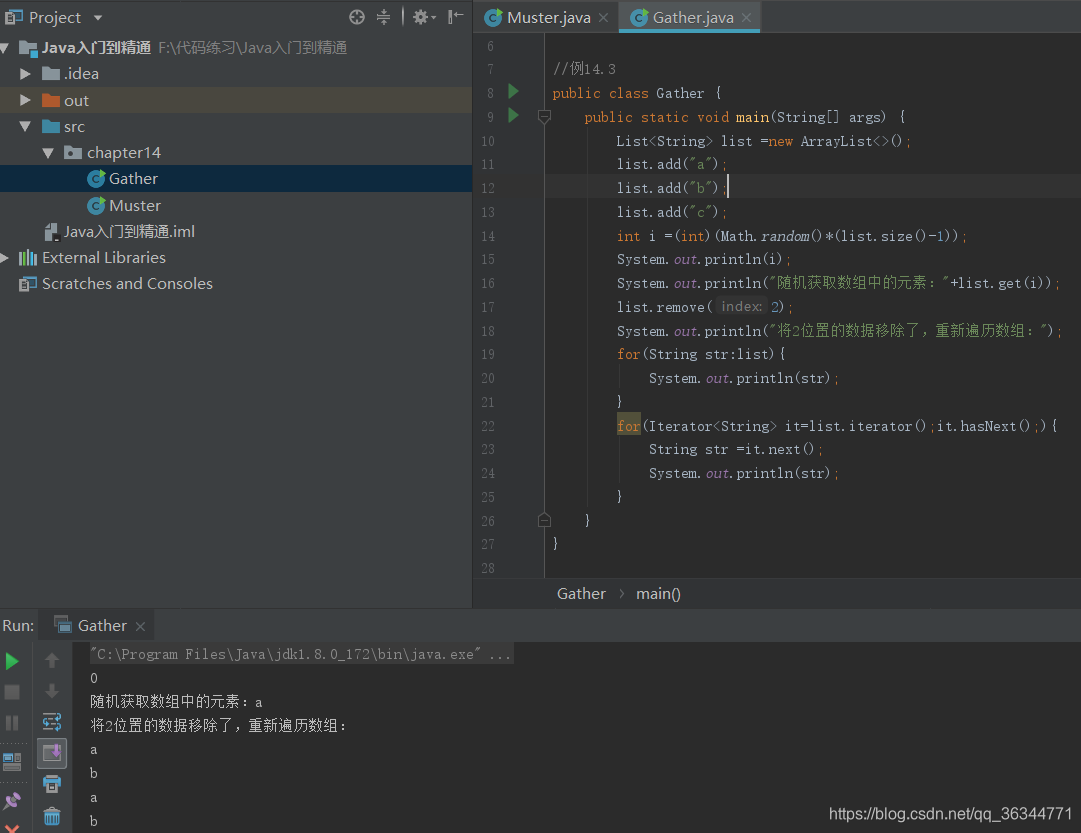Click the print console output icon

click(x=52, y=783)
